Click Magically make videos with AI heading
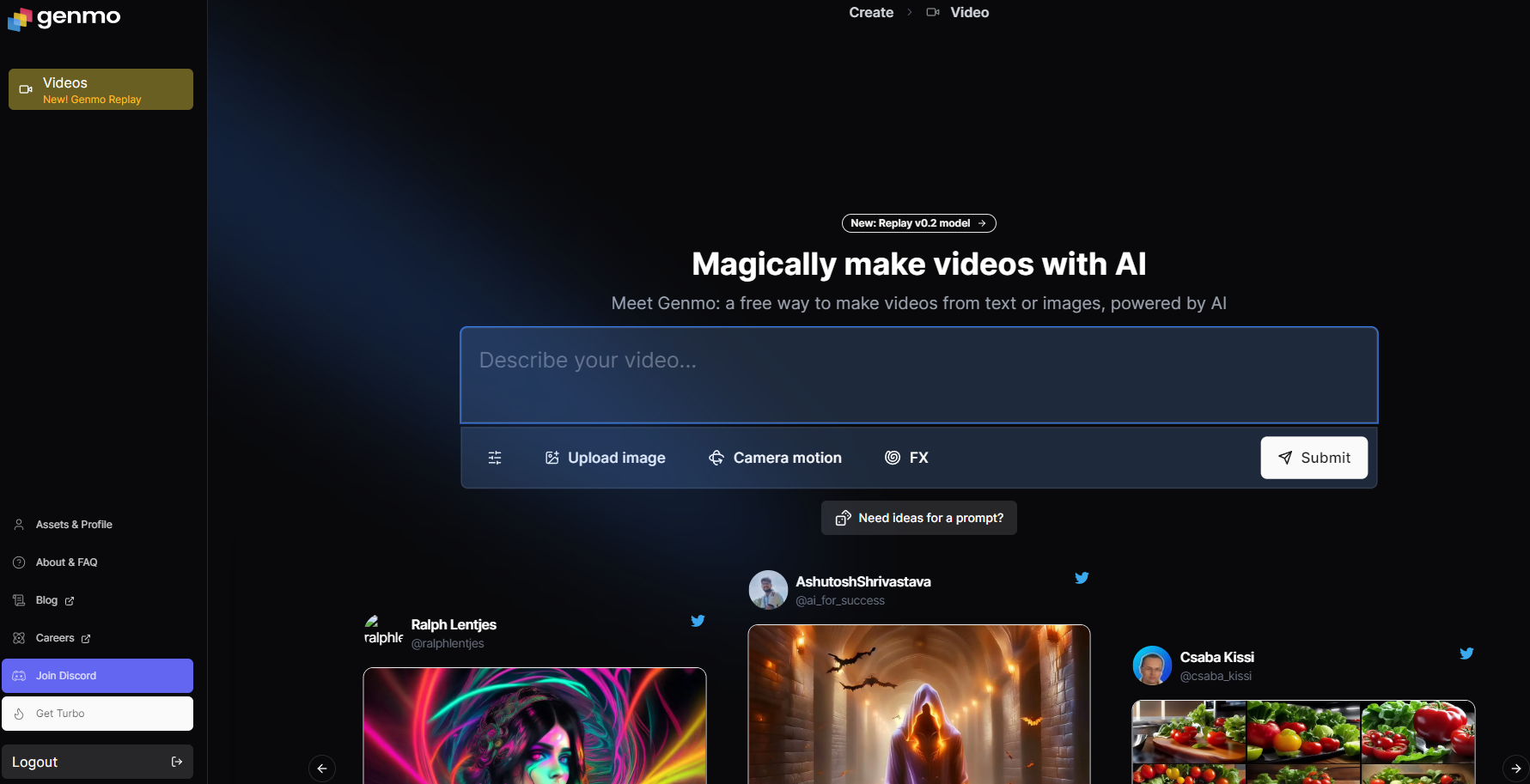Image resolution: width=1530 pixels, height=784 pixels. 919,264
